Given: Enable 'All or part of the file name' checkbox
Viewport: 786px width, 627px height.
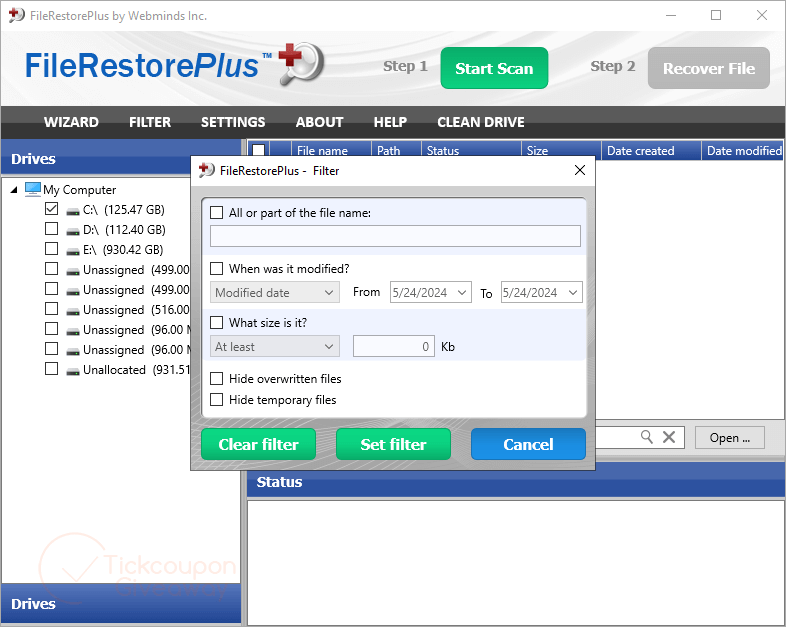Looking at the screenshot, I should pyautogui.click(x=217, y=213).
